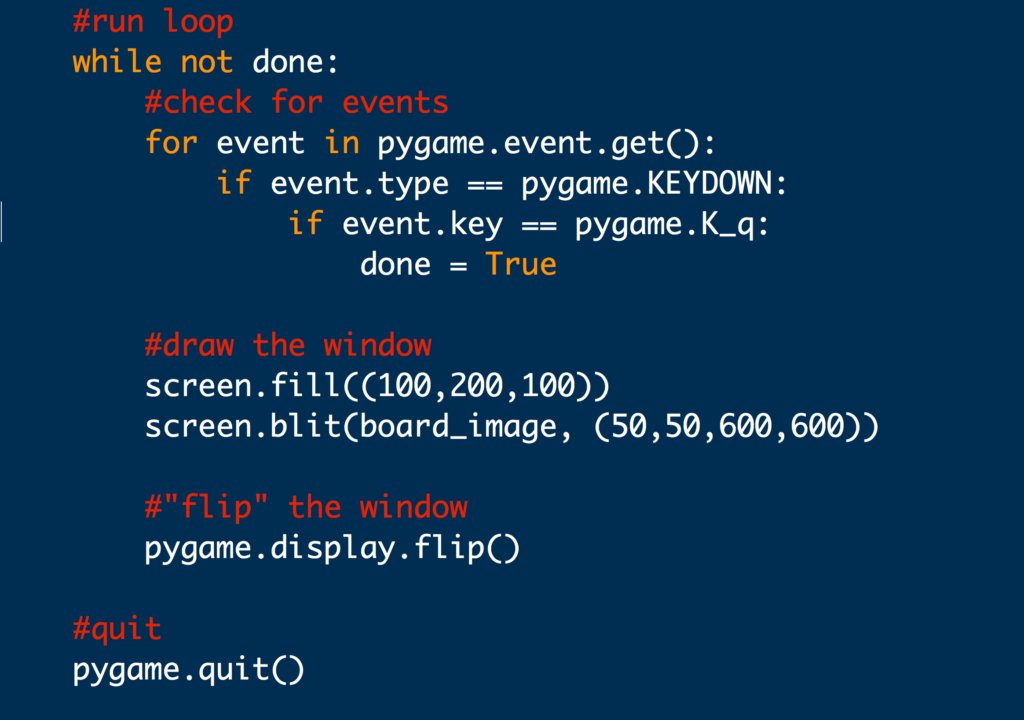1024x720 pixels.
Task: Click 'event.type' in the if statement
Action: (x=360, y=184)
